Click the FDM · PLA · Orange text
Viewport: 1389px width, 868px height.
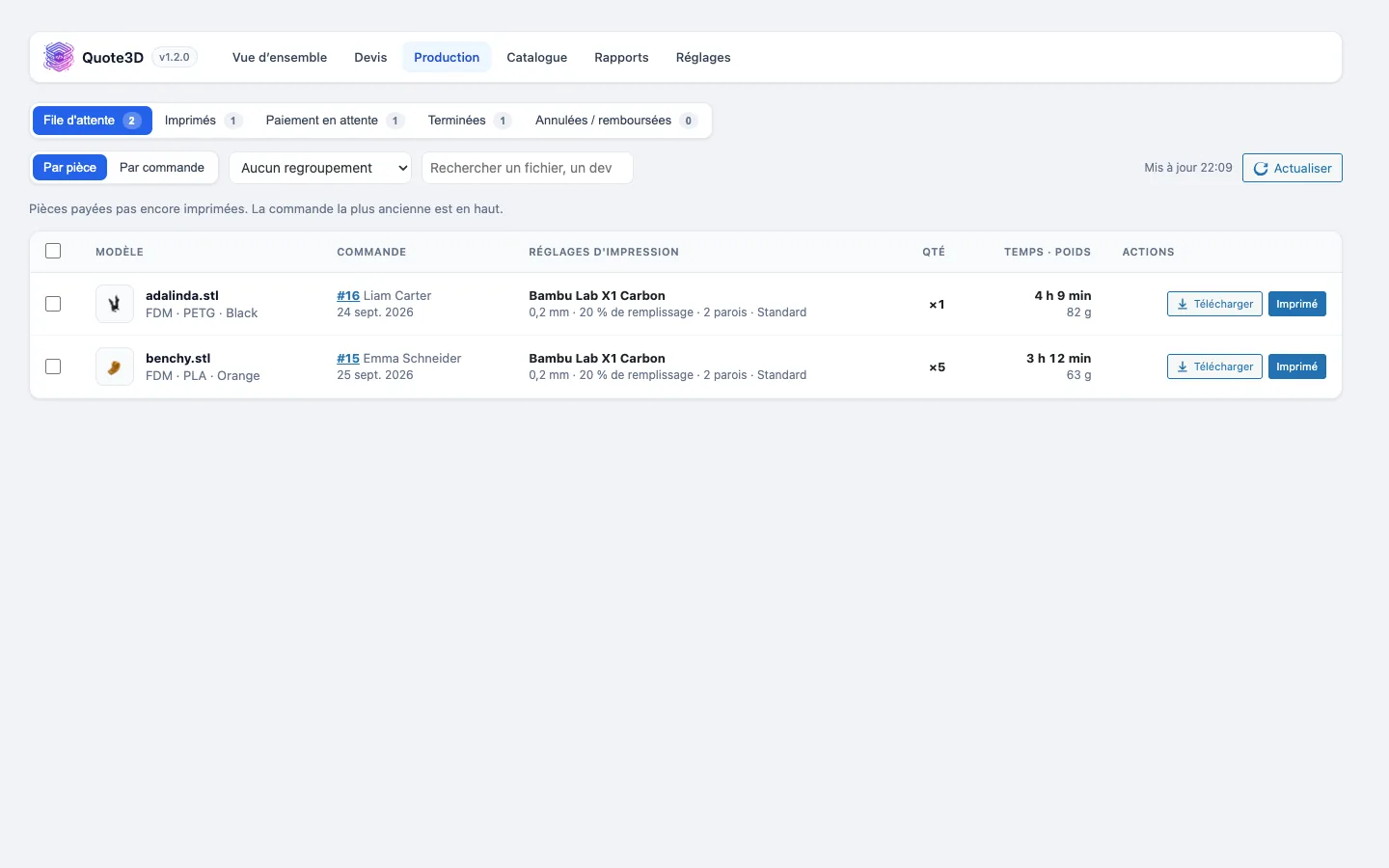click(203, 376)
